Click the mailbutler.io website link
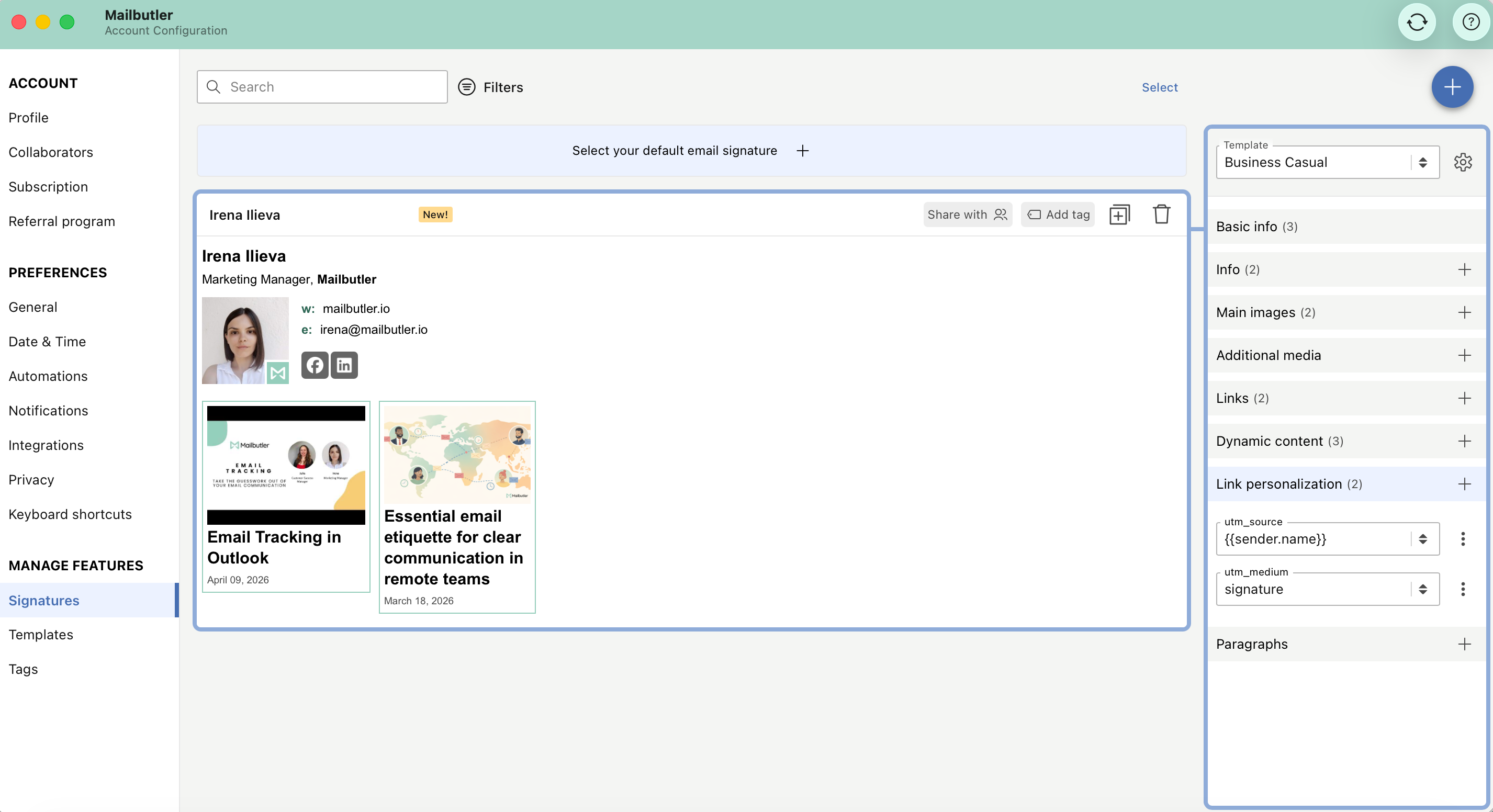This screenshot has width=1493, height=812. [x=356, y=308]
